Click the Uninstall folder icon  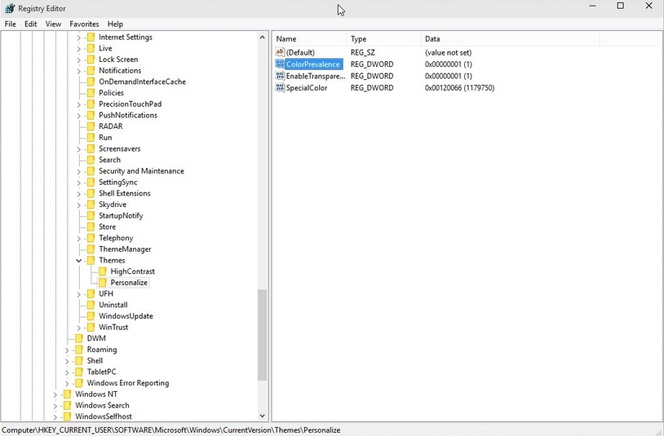tap(91, 305)
